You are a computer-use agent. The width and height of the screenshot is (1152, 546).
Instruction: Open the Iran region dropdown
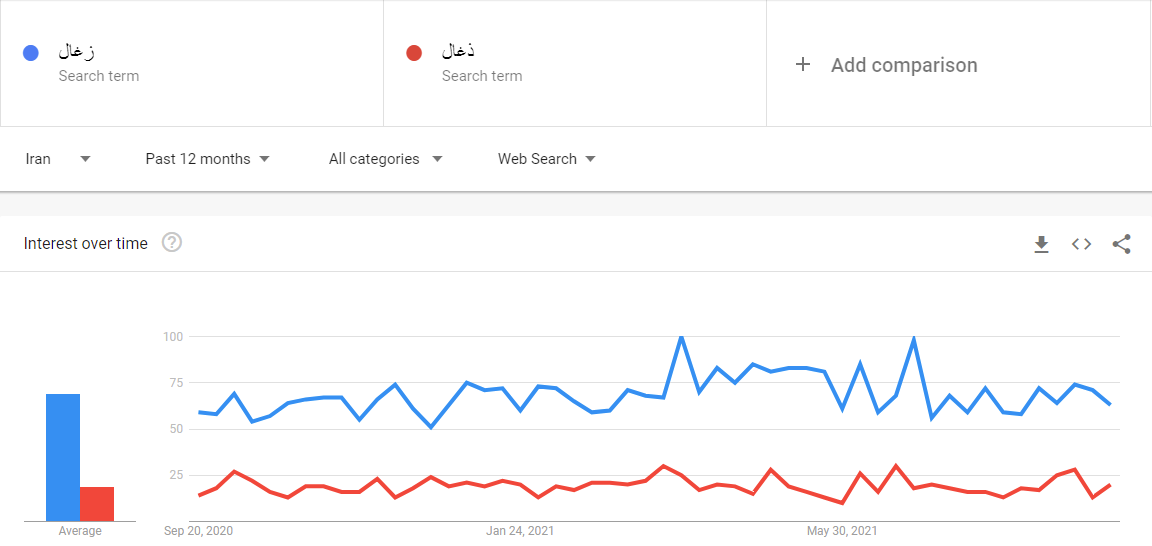pos(58,159)
